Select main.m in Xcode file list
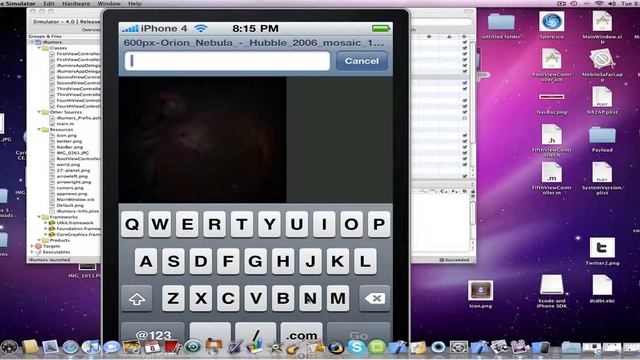The width and height of the screenshot is (640, 360). (65, 124)
